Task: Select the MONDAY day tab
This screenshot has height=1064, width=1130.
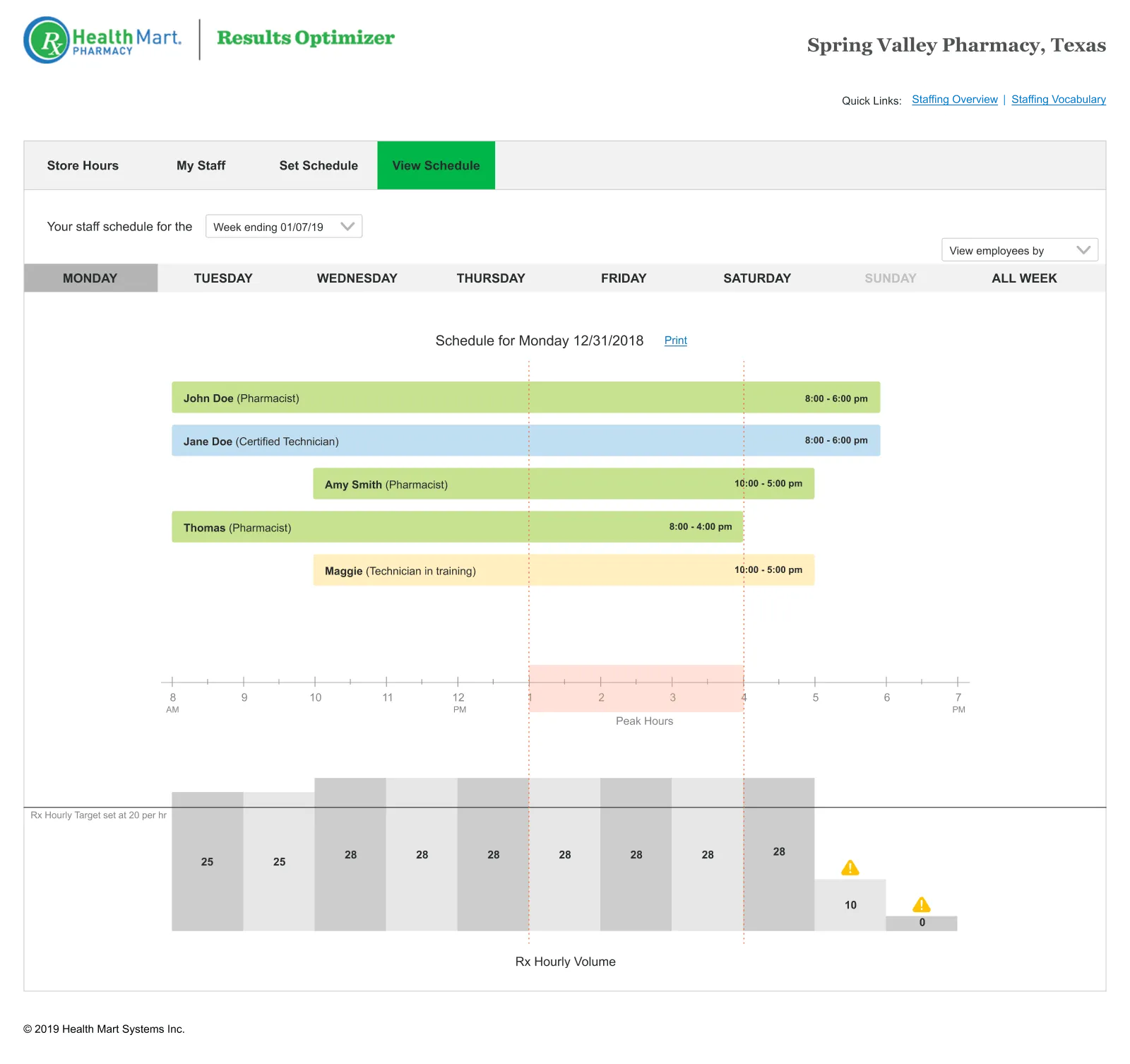Action: click(x=90, y=278)
